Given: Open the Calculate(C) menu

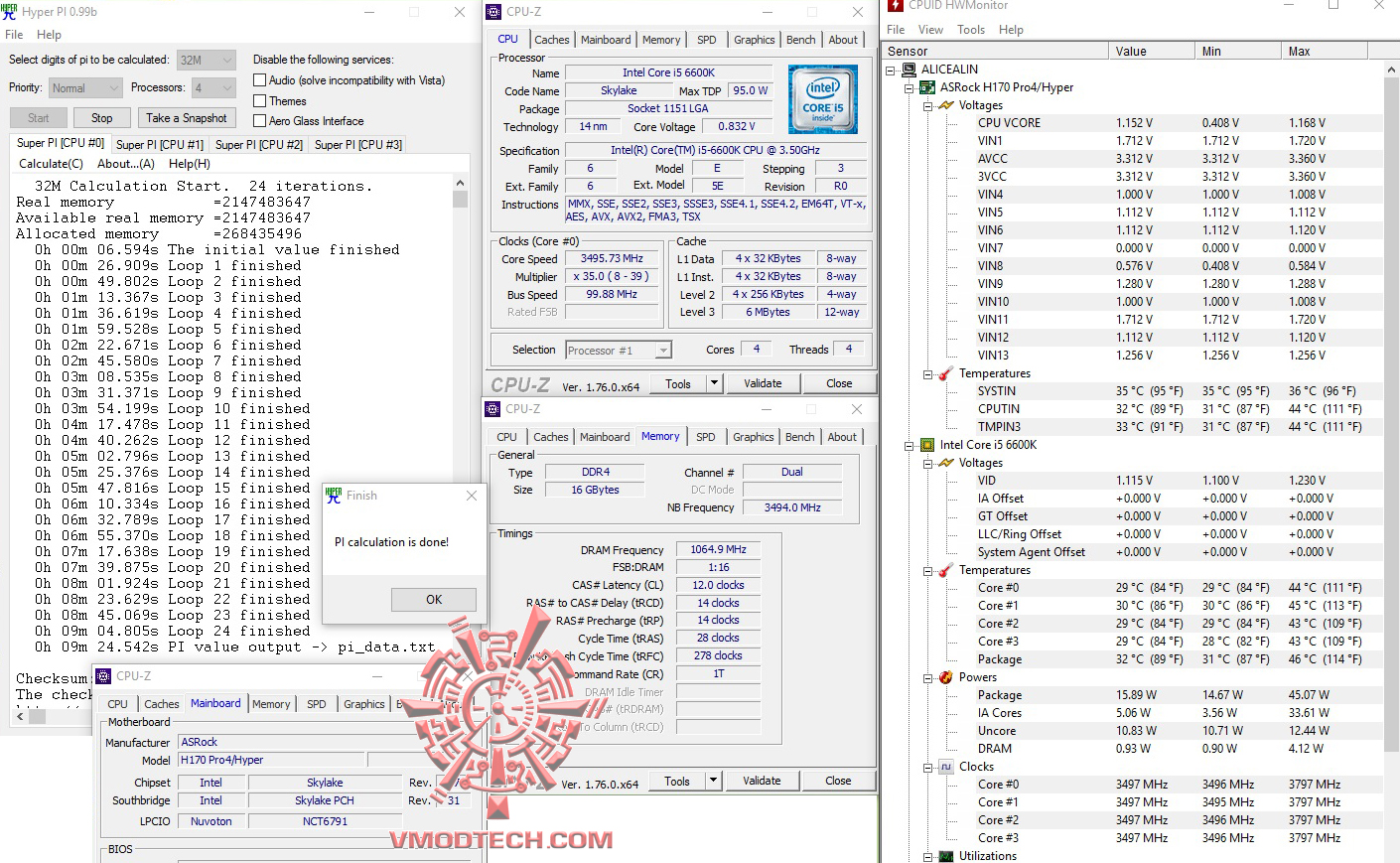Looking at the screenshot, I should [52, 164].
